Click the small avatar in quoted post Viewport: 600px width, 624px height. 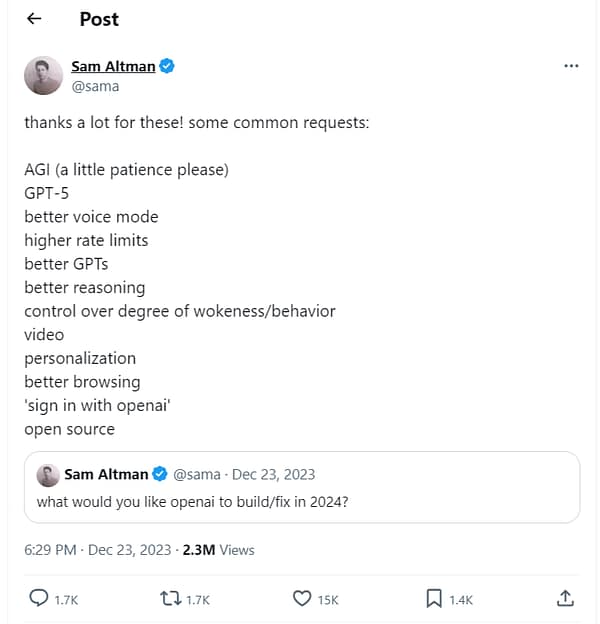tap(46, 475)
